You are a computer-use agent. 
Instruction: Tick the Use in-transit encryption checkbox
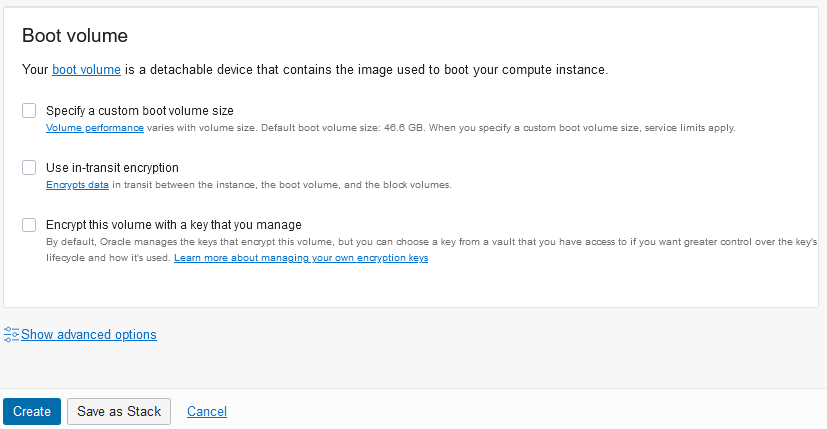point(29,167)
